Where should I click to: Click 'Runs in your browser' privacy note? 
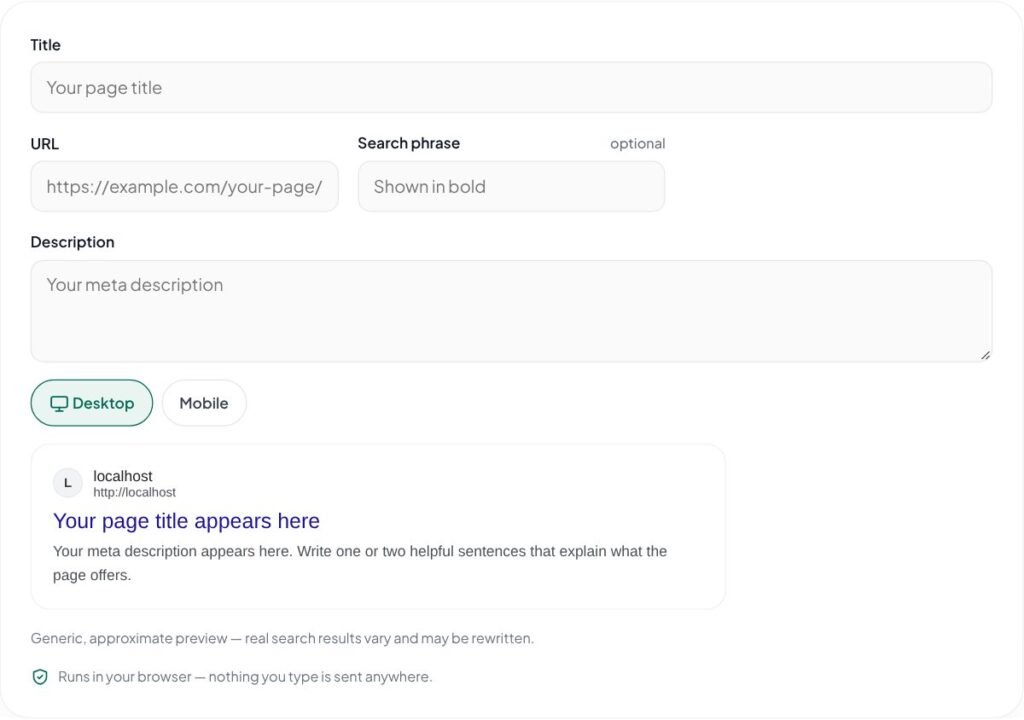click(245, 677)
